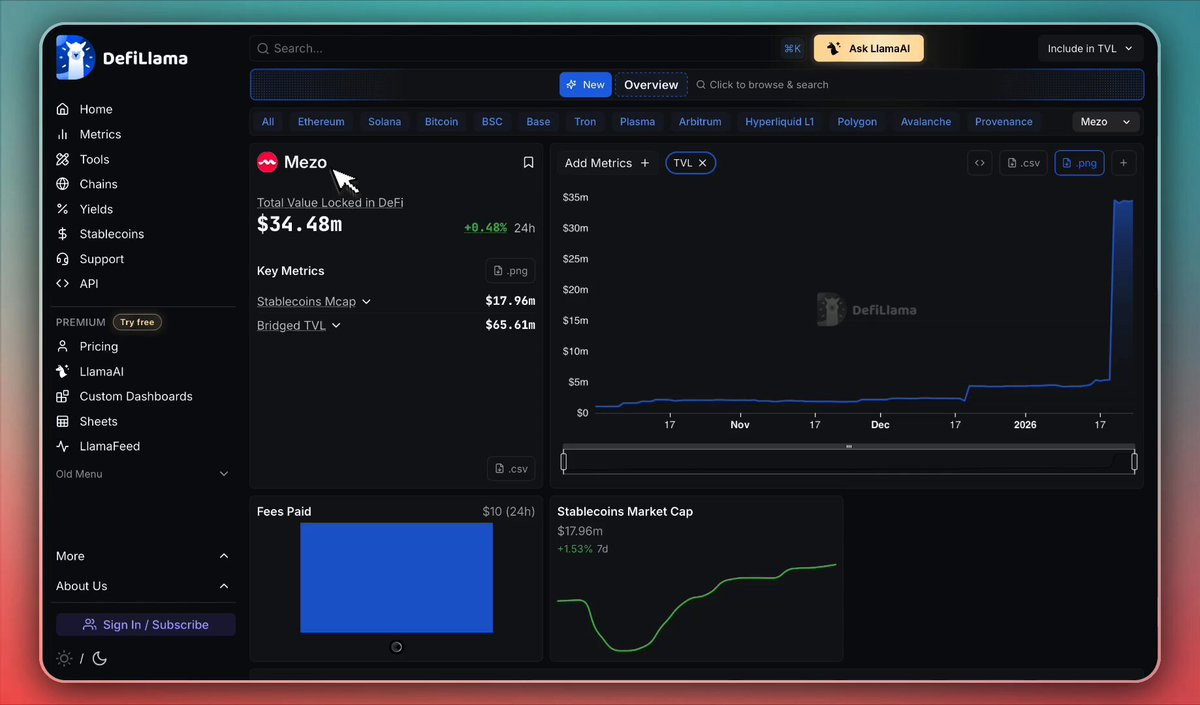Viewport: 1200px width, 705px height.
Task: Open the Metrics page
Action: pos(100,134)
